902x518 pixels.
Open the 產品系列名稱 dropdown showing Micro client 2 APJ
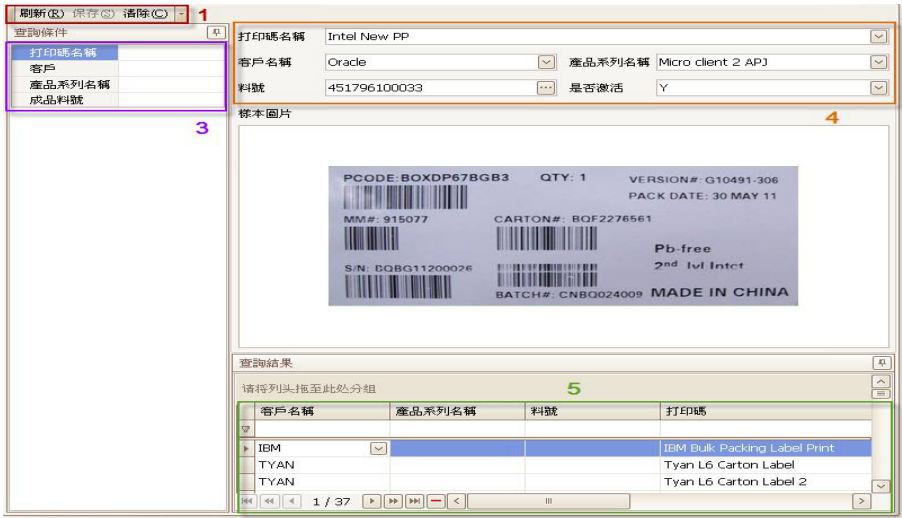click(878, 62)
